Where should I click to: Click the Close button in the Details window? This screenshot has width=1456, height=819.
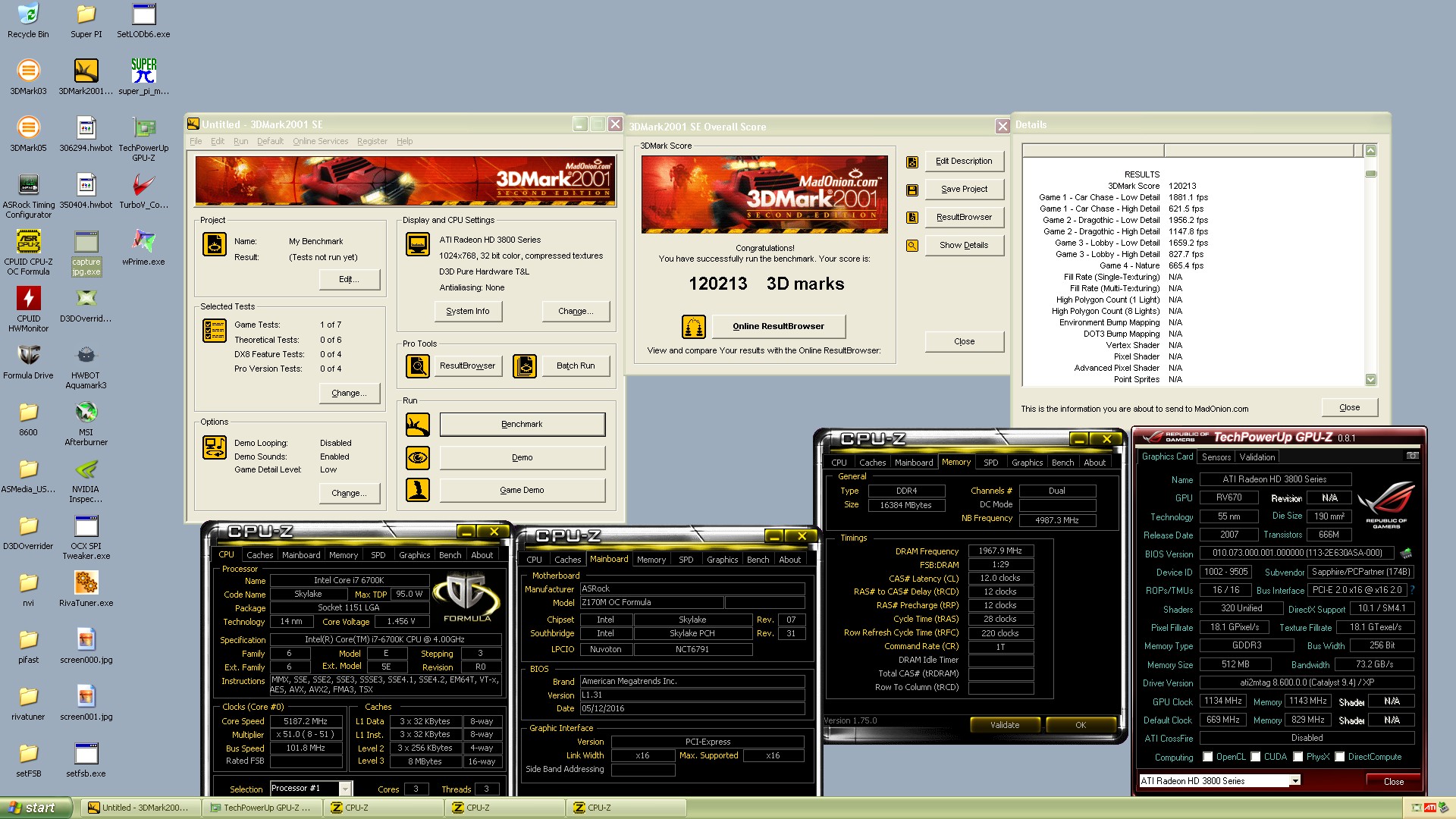point(1349,408)
